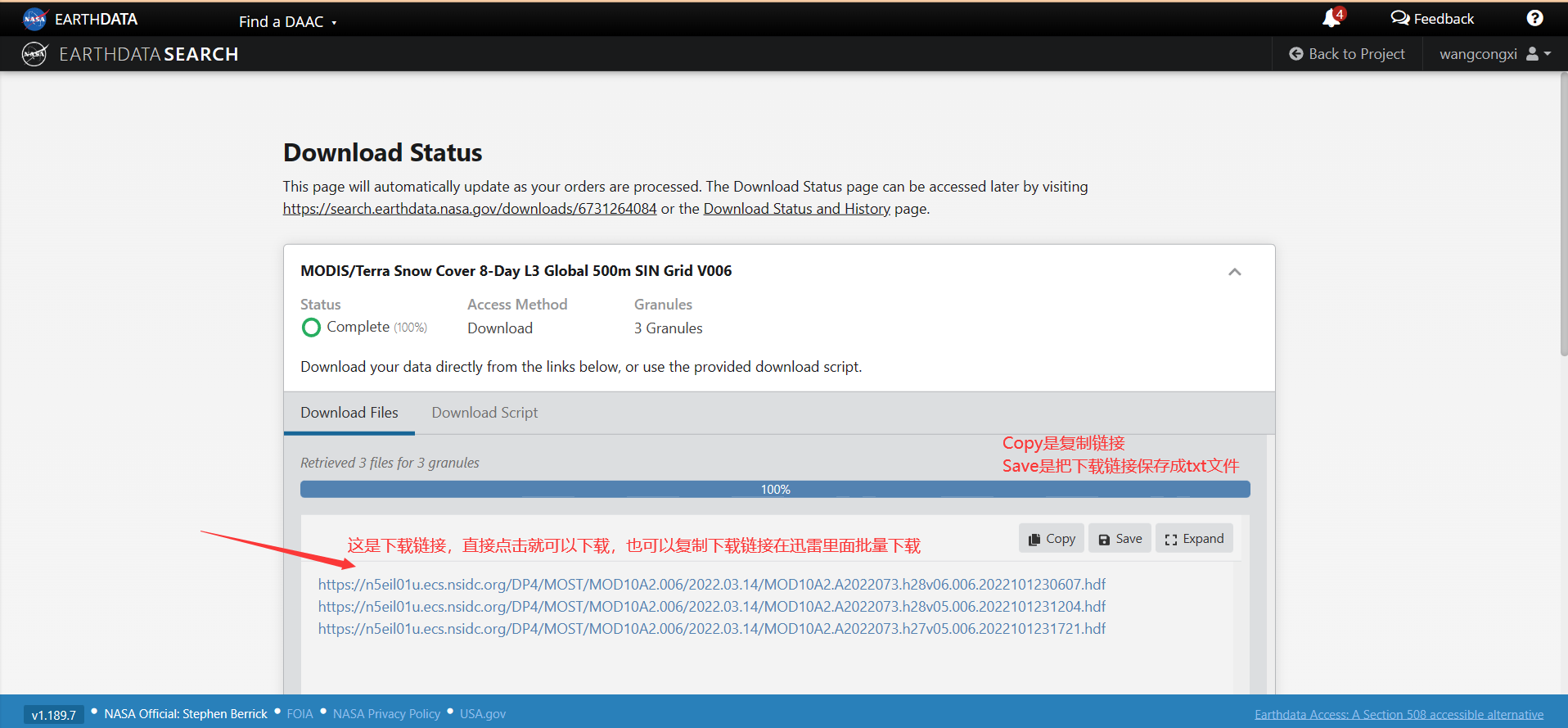Click the Save links button

tap(1120, 539)
